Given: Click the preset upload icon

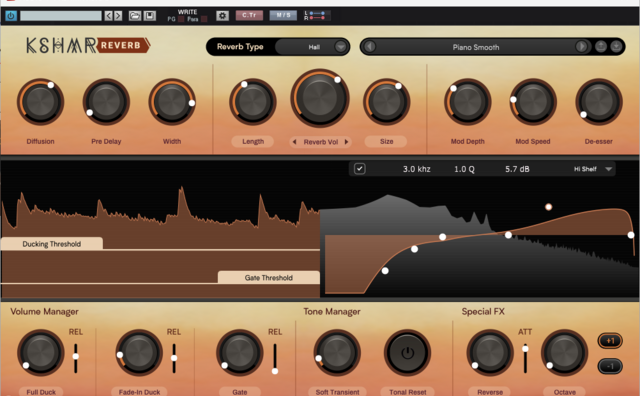Looking at the screenshot, I should [600, 47].
